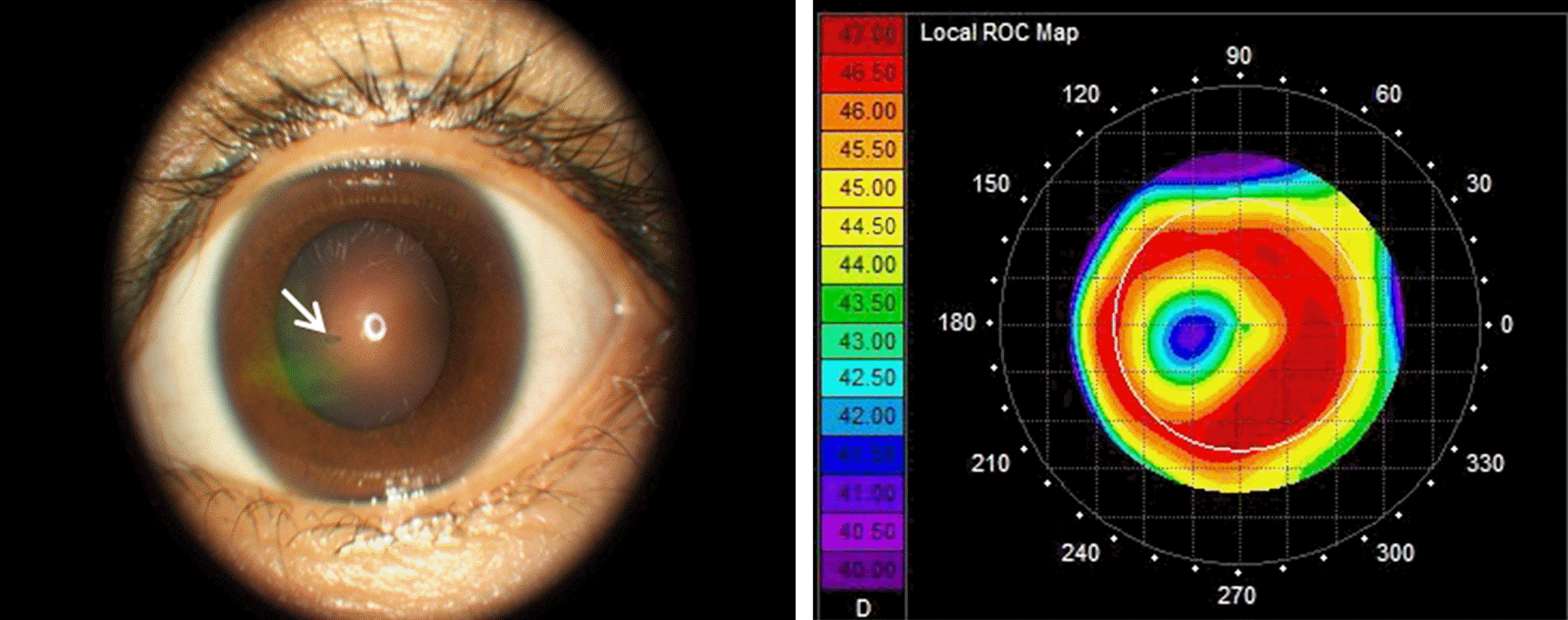The width and height of the screenshot is (1568, 620).
Task: Click the 47.00 dark red legend swatch
Action: coord(863,35)
